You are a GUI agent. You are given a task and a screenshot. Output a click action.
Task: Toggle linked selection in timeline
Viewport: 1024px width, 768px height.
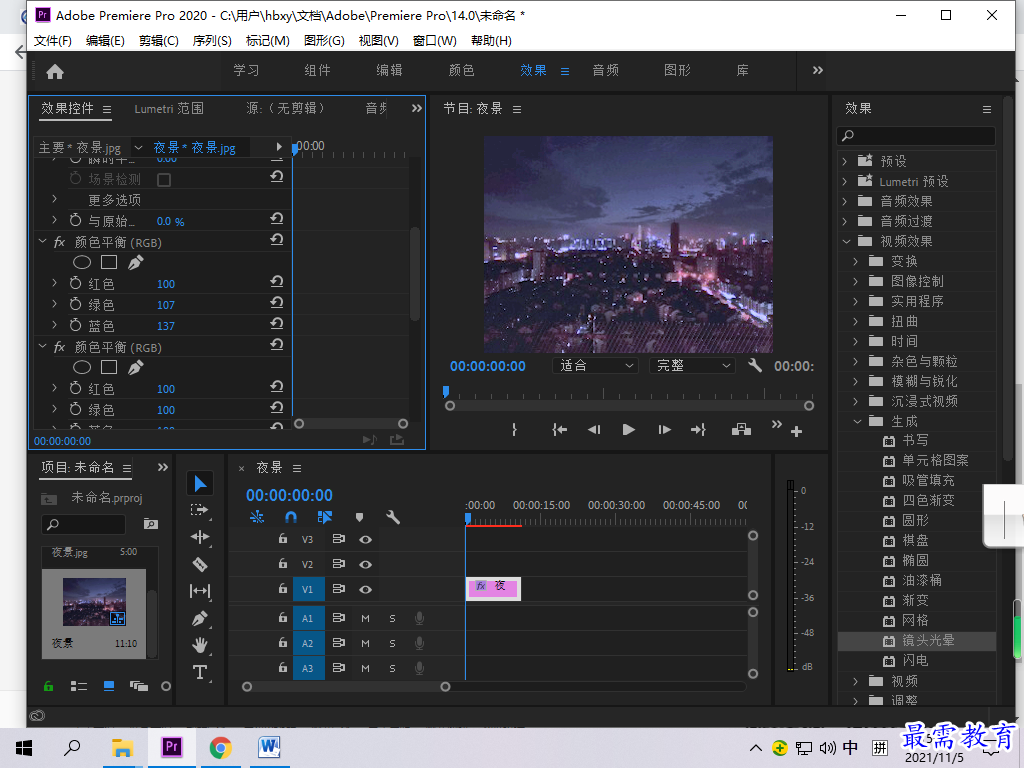click(x=325, y=517)
